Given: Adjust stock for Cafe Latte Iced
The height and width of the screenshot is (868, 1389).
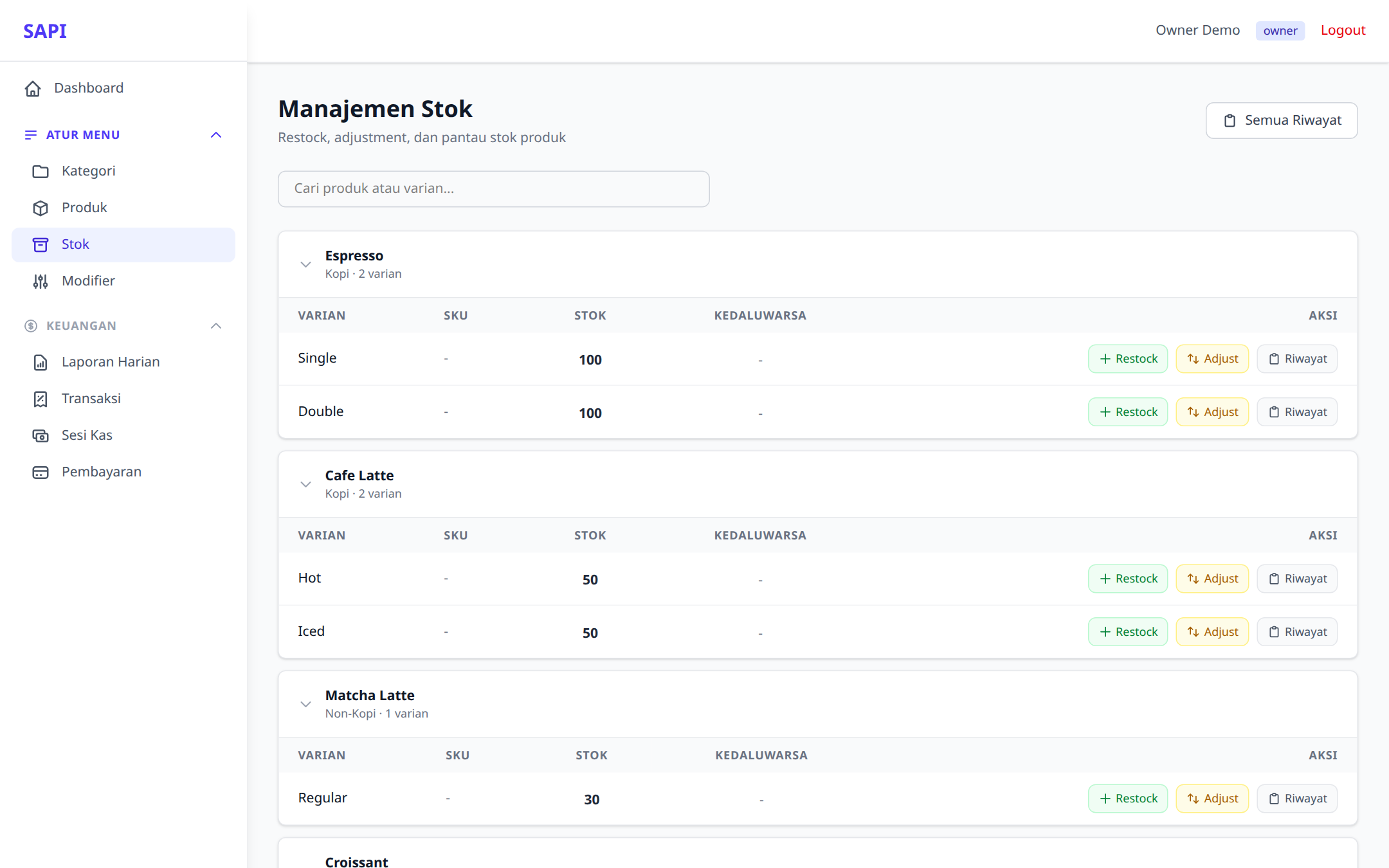Looking at the screenshot, I should [1212, 632].
